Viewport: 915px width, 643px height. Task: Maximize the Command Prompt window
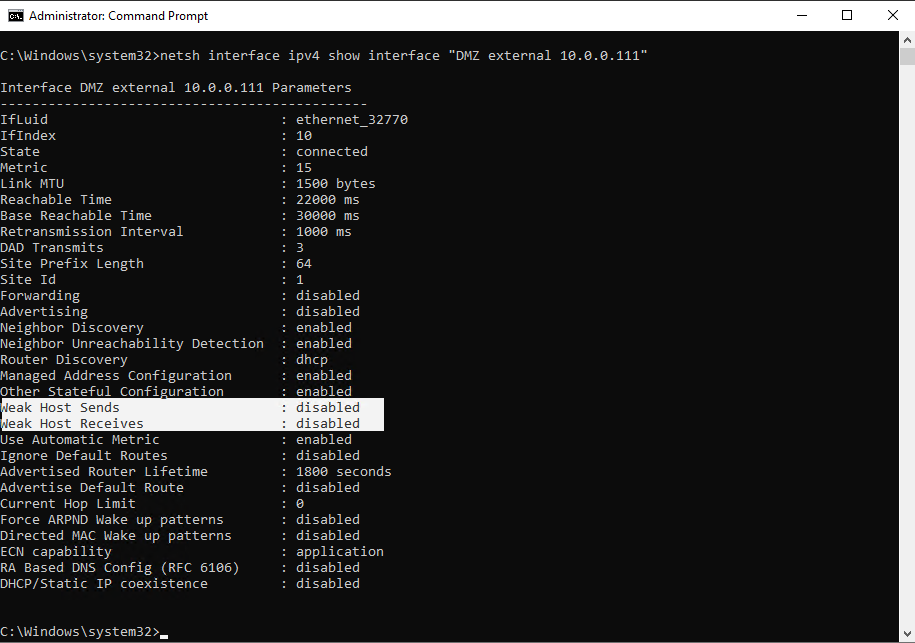pos(847,16)
